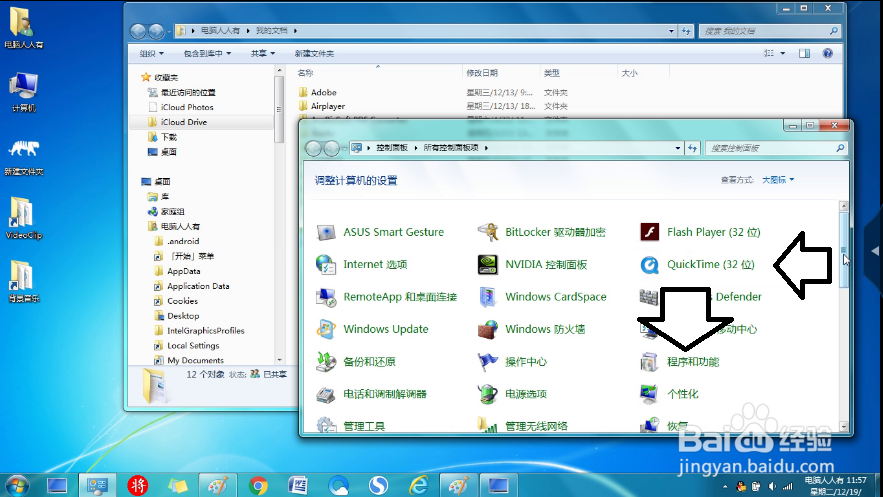Screen dimensions: 883x497
Task: Click the Windows Start orb
Action: 16,485
